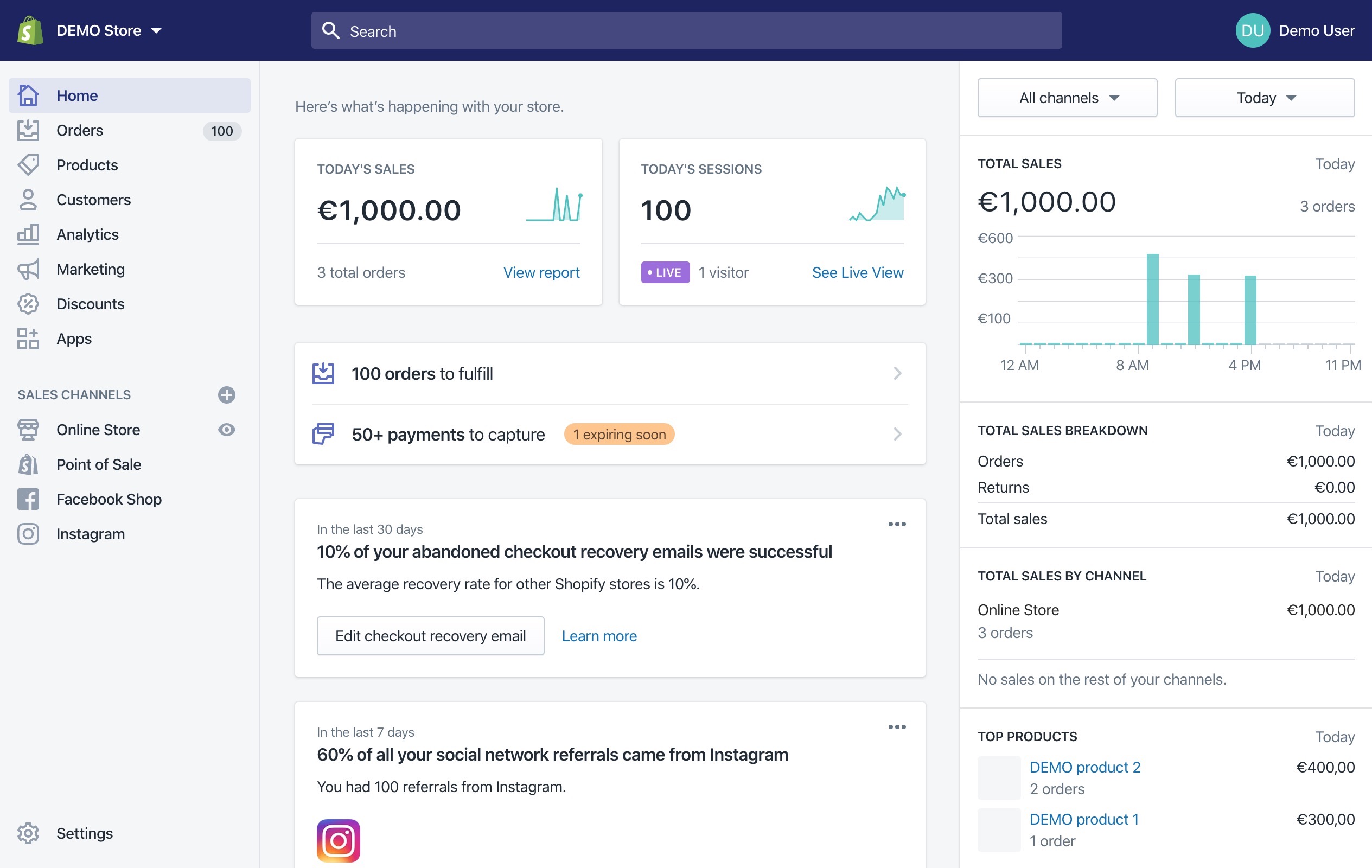Click the Marketing megaphone icon
Screen dimensions: 1372x868
point(28,269)
